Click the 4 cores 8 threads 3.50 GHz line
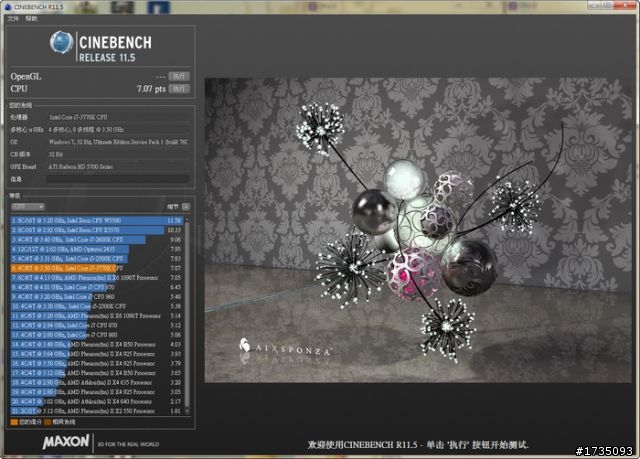640x459 pixels. point(86,130)
